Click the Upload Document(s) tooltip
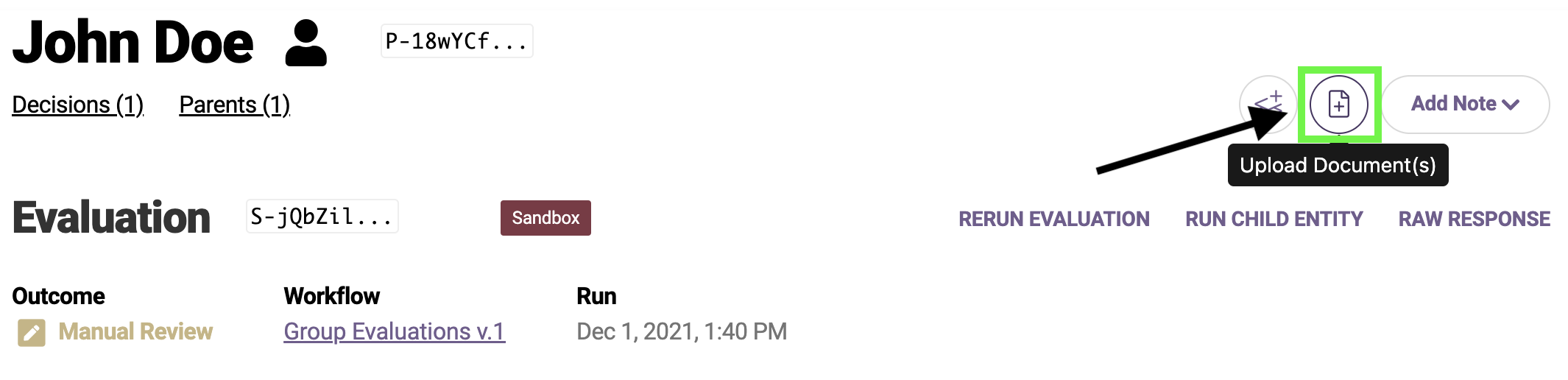This screenshot has width=1568, height=380. click(x=1338, y=165)
